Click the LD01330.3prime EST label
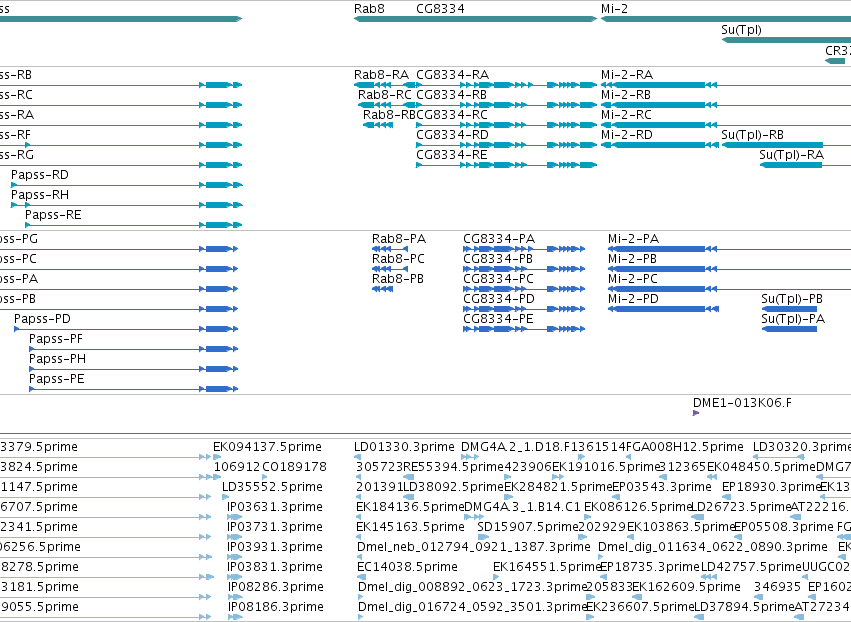This screenshot has width=851, height=622. click(404, 447)
